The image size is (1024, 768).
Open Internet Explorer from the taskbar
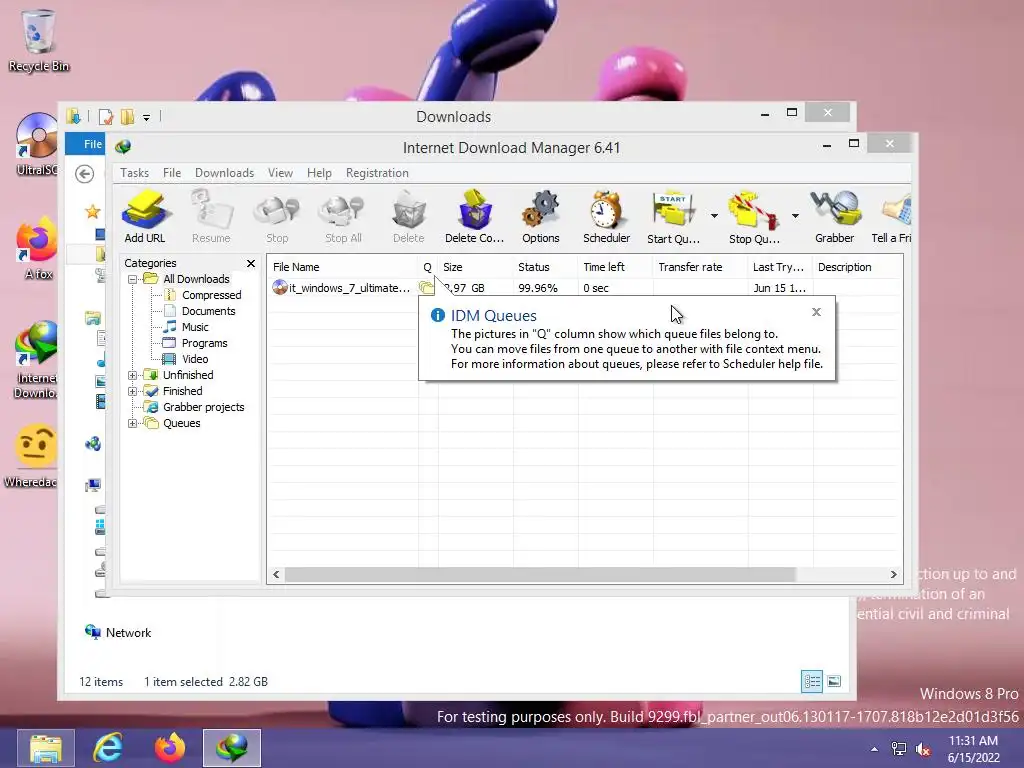108,748
